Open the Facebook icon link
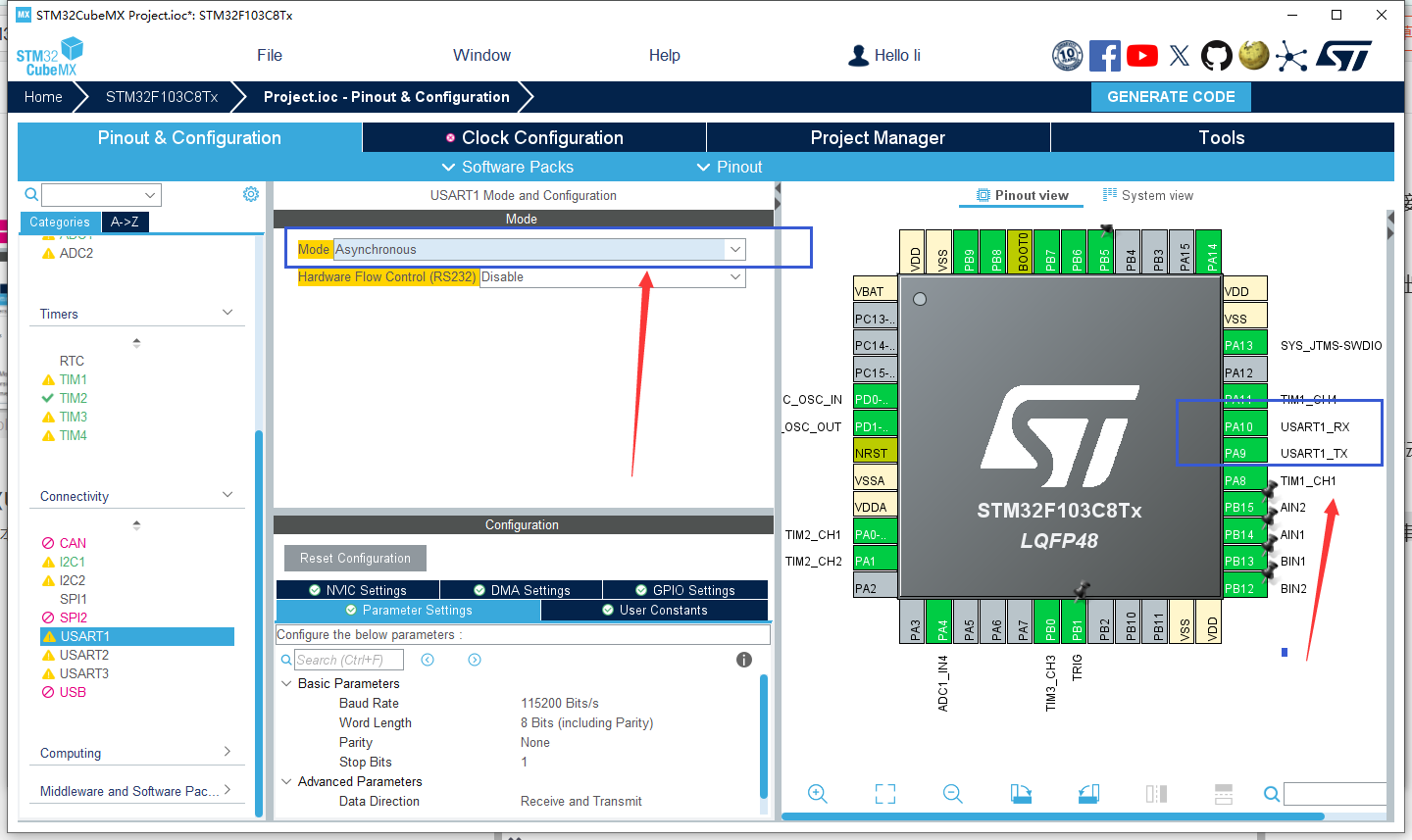 point(1105,56)
